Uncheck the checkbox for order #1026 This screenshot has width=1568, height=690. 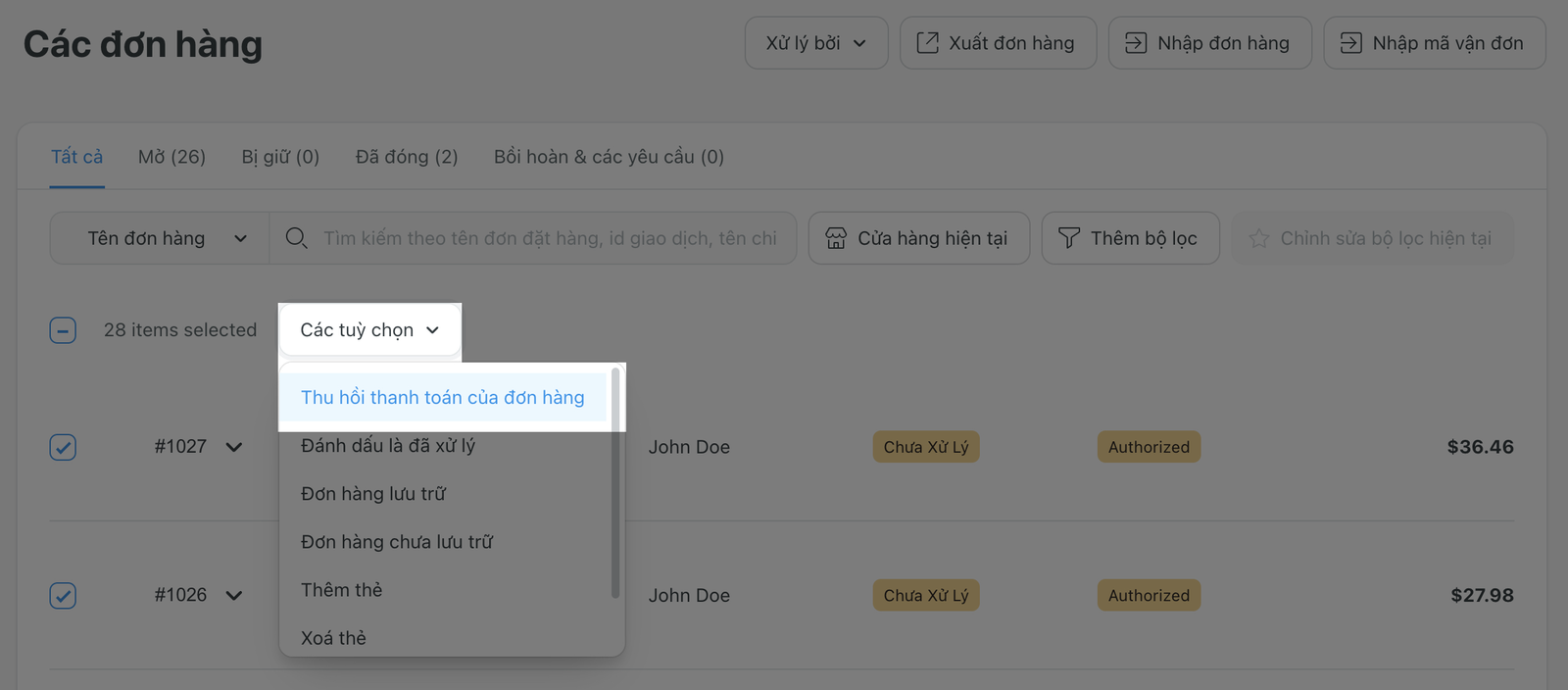[63, 596]
